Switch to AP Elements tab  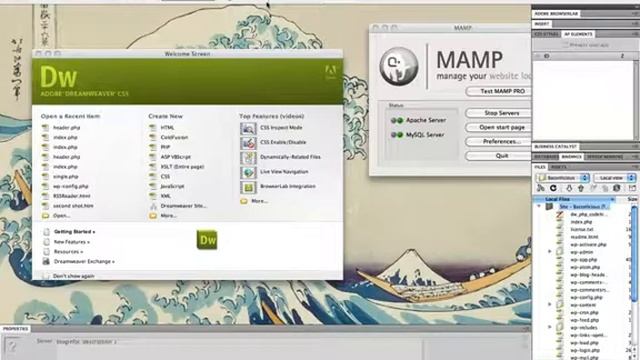coord(578,34)
